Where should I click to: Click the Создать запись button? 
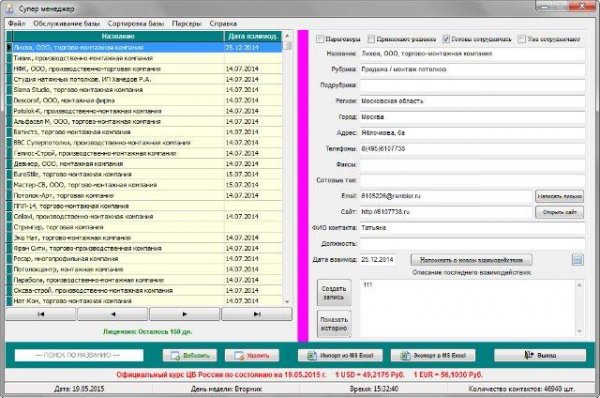pyautogui.click(x=334, y=293)
